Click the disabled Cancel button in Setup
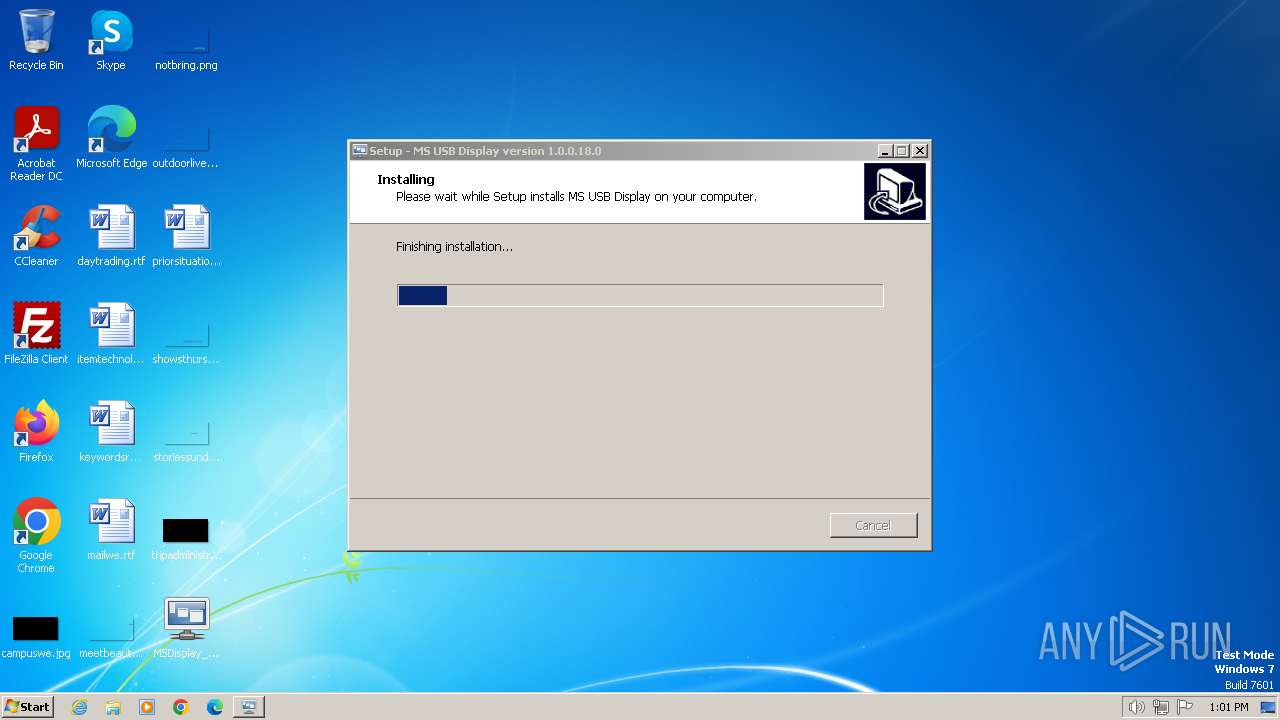 coord(873,525)
